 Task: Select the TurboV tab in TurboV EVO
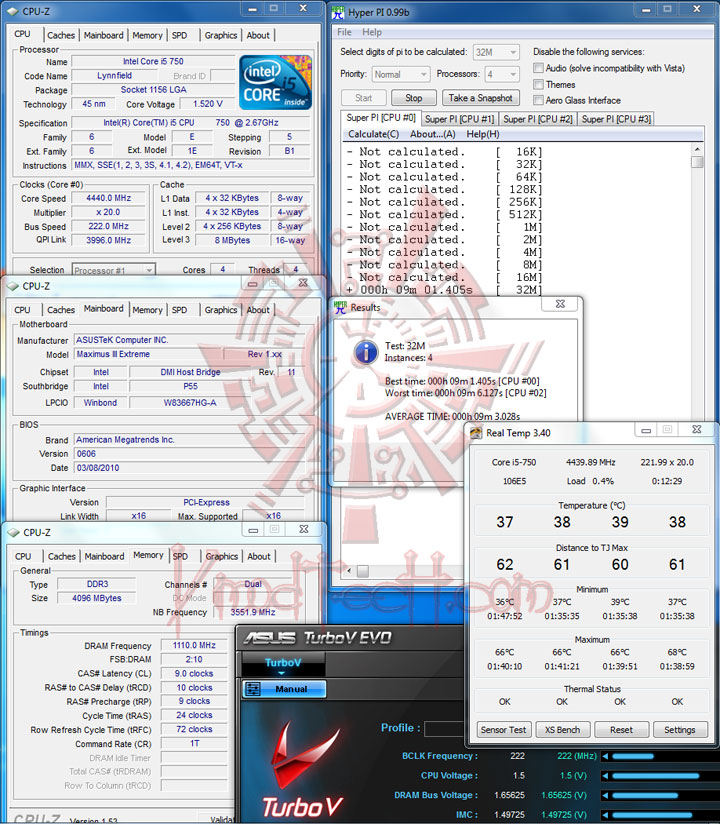click(x=283, y=664)
